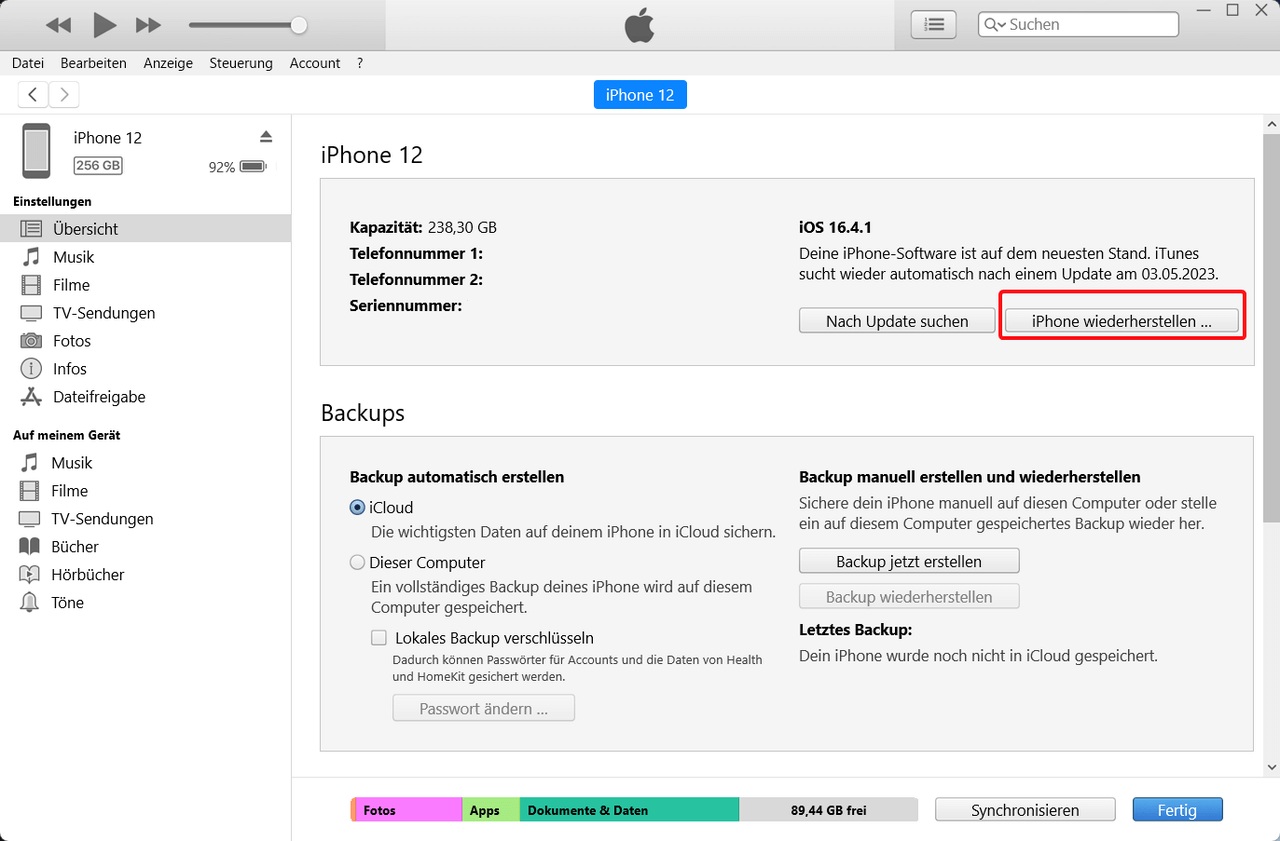
Task: Open the Account menu
Action: click(x=315, y=63)
